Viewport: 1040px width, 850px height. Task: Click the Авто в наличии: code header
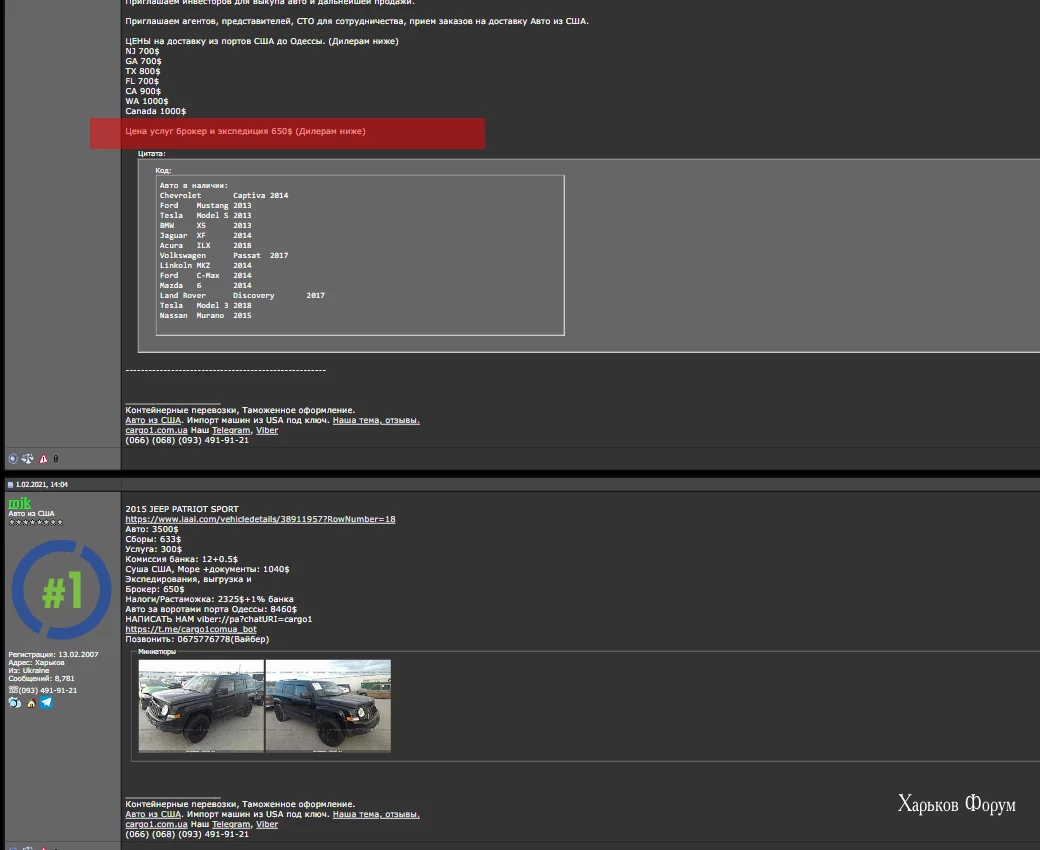coord(194,186)
